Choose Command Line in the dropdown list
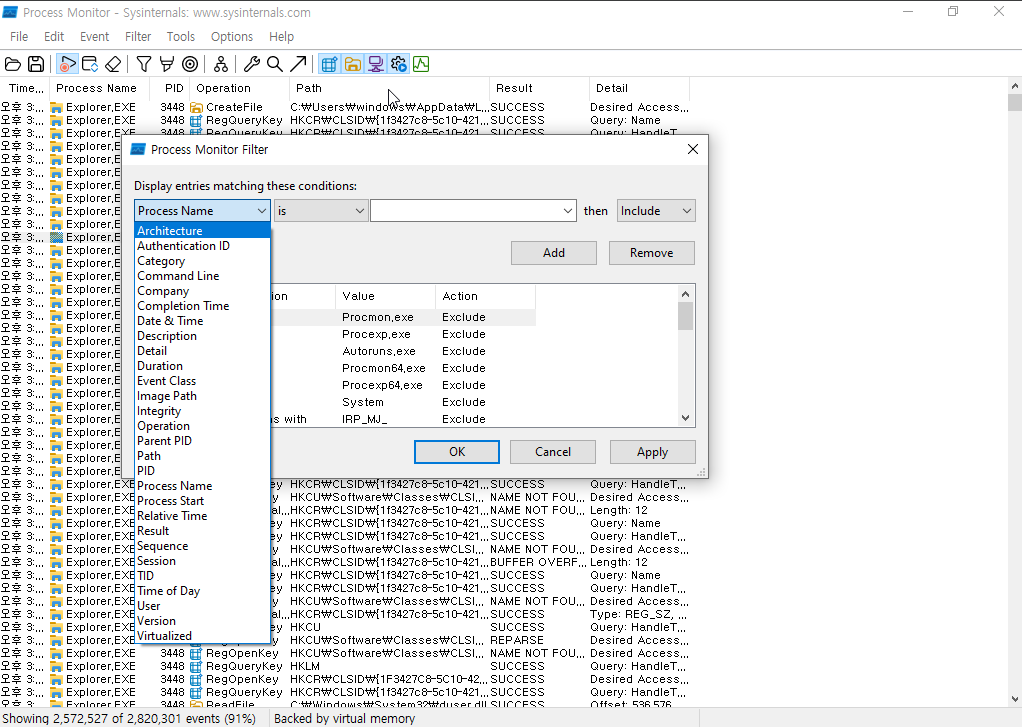Screen dimensions: 1022x727 point(202,276)
